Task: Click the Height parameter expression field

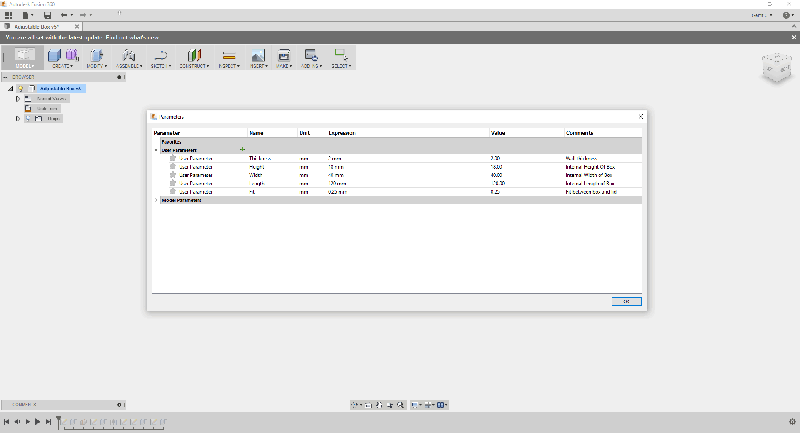Action: [x=340, y=167]
